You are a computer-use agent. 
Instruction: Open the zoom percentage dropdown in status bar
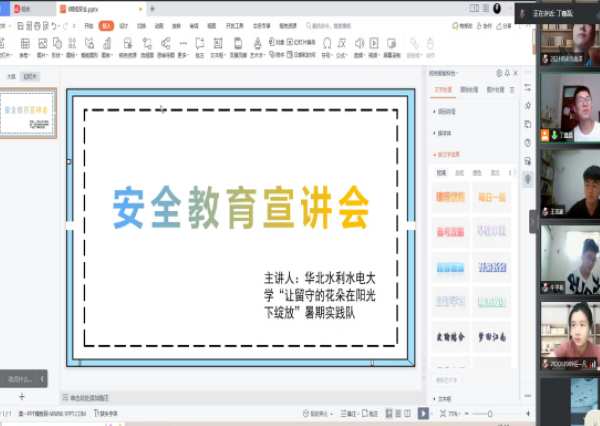454,413
